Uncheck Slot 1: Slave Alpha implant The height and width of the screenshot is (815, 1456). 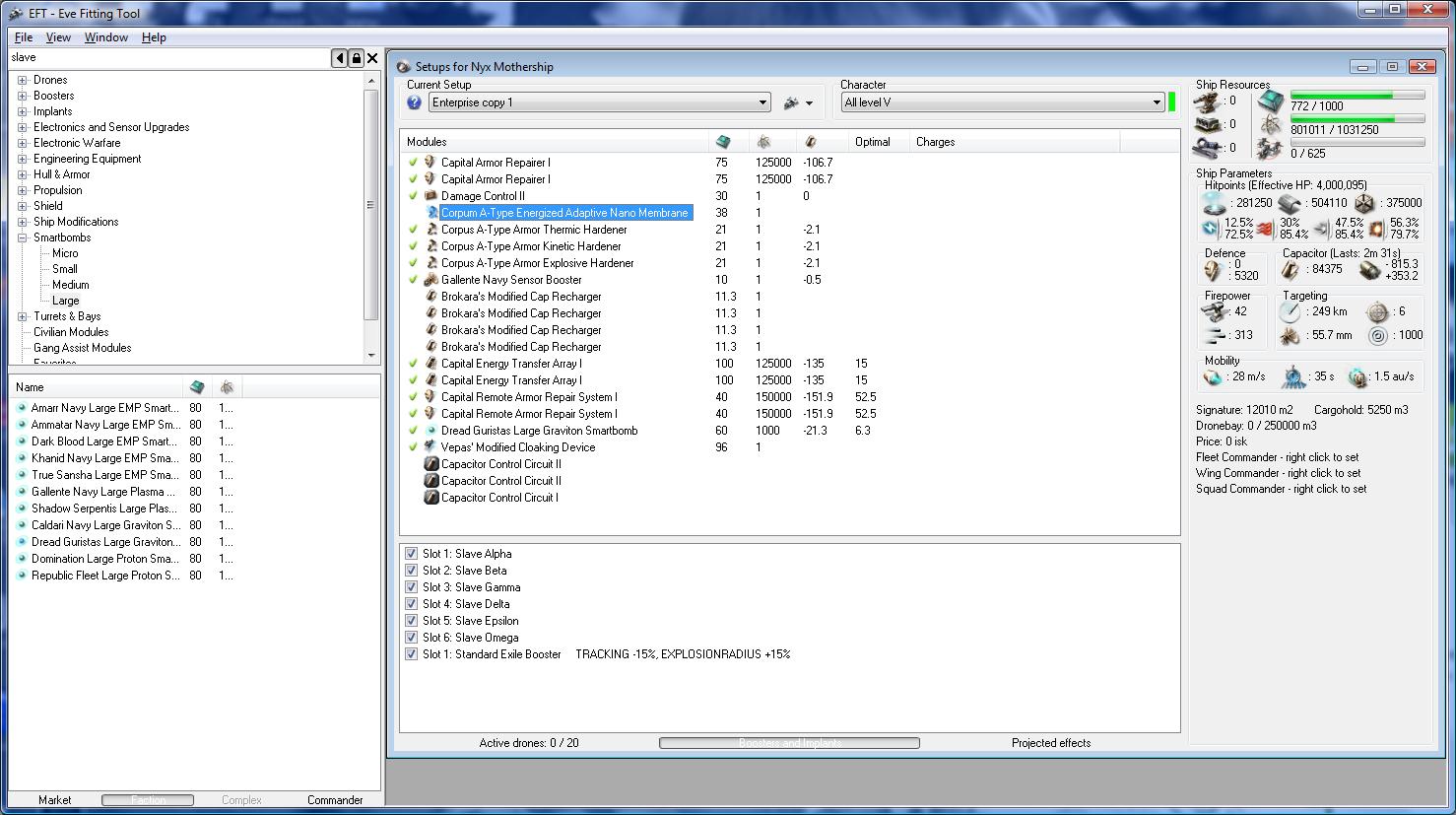click(x=411, y=554)
